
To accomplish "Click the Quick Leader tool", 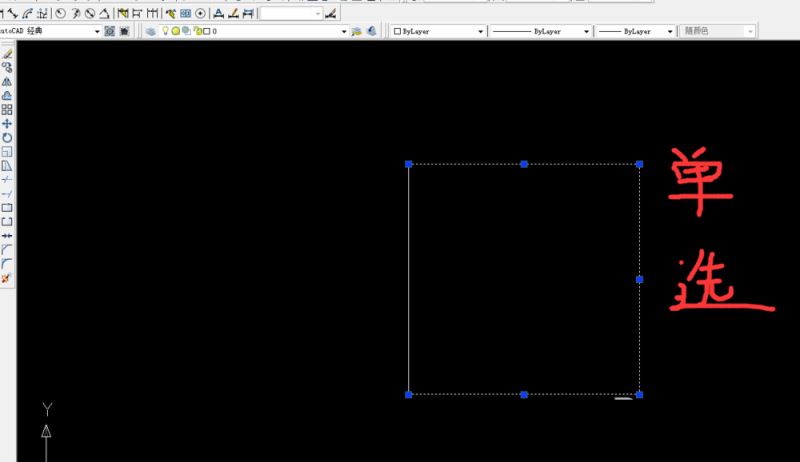I will [x=170, y=14].
